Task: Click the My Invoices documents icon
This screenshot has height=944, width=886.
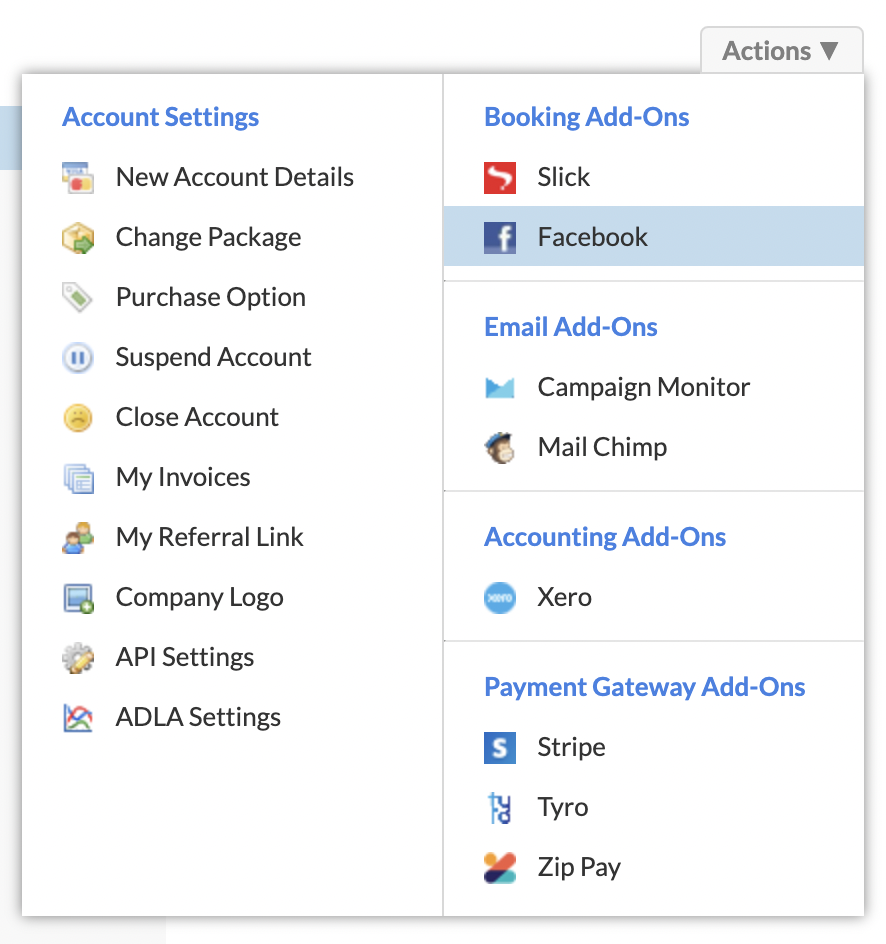Action: tap(78, 478)
